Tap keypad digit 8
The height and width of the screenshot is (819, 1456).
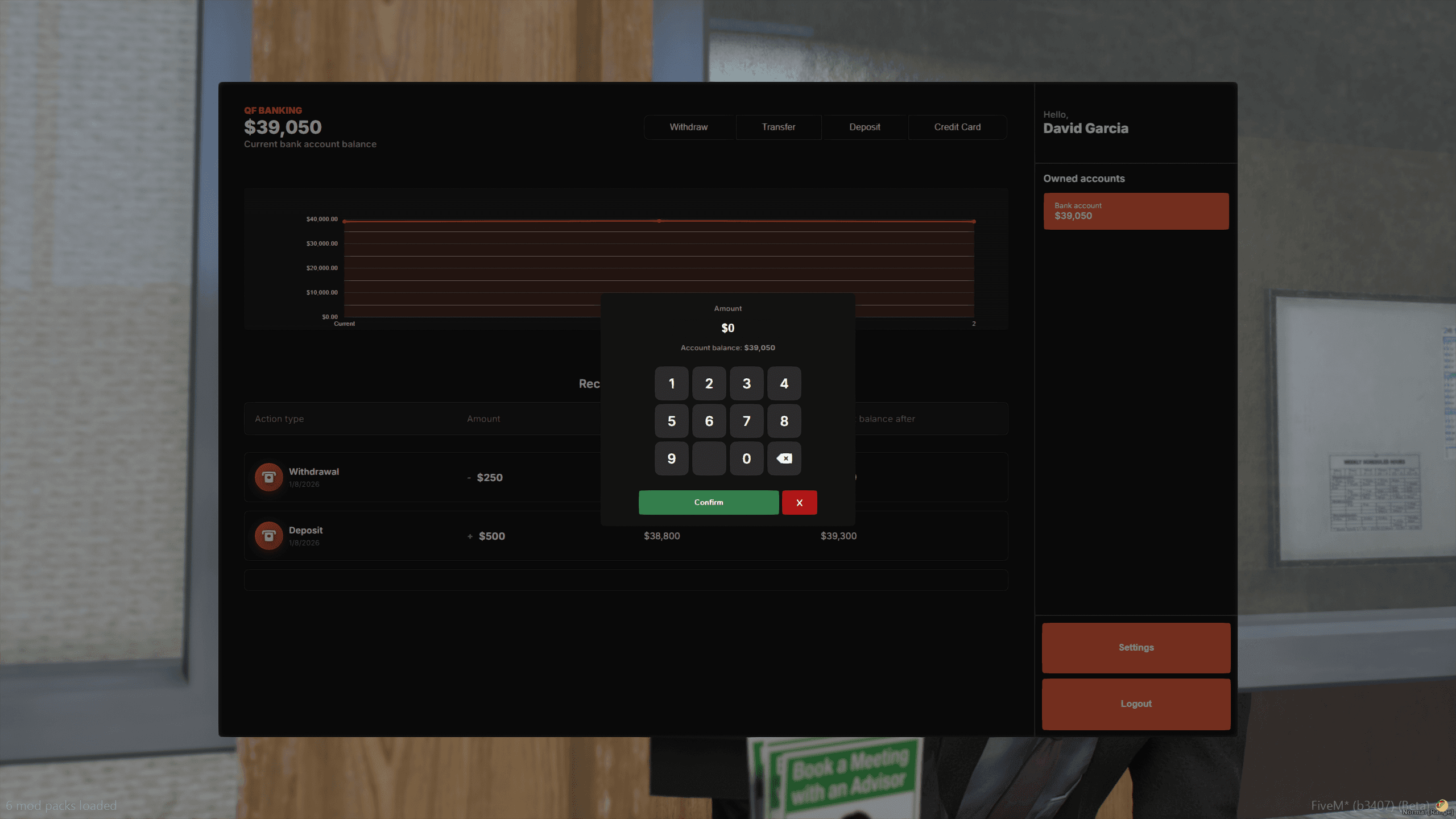[784, 421]
